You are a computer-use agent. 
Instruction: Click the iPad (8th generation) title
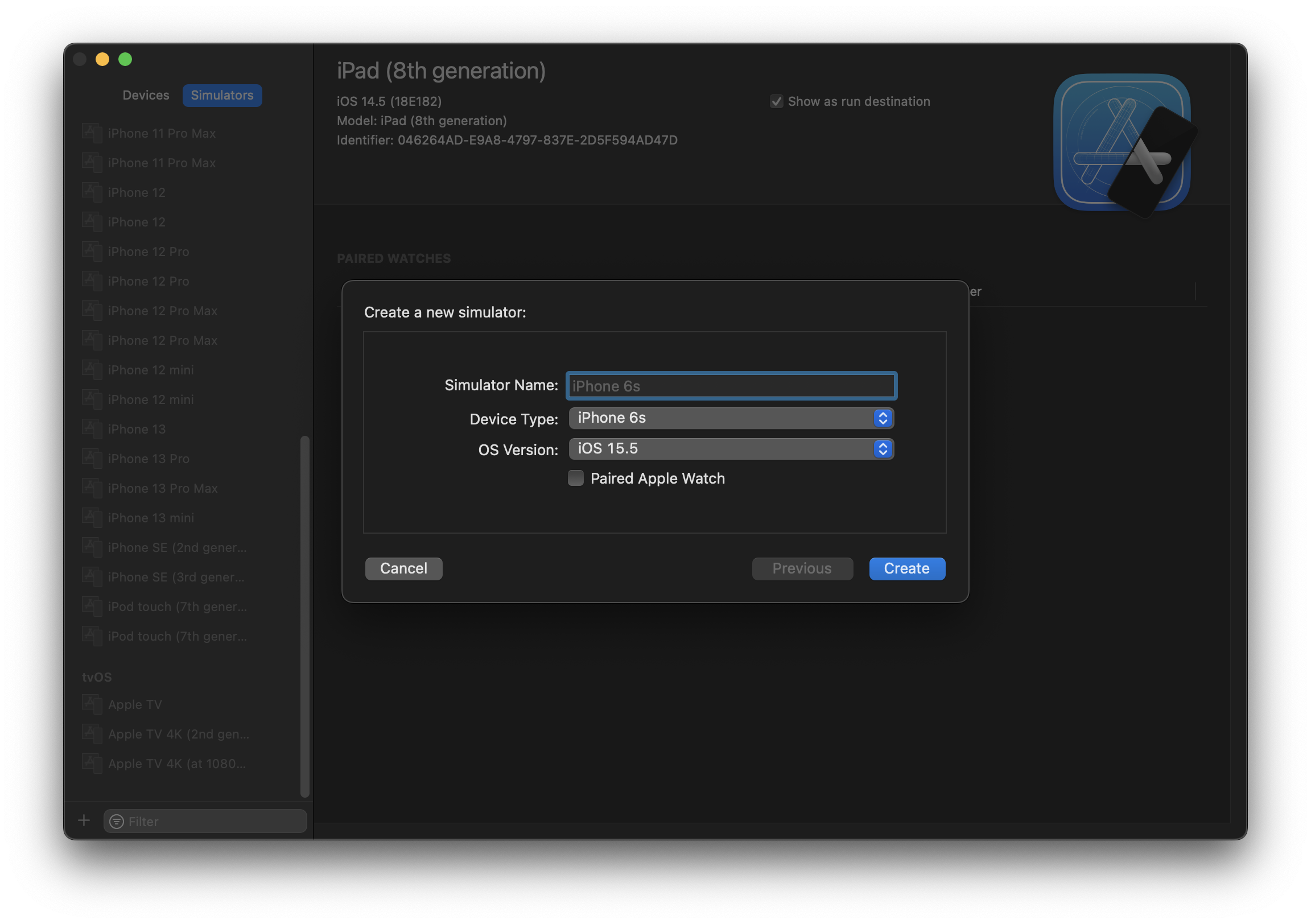tap(441, 71)
